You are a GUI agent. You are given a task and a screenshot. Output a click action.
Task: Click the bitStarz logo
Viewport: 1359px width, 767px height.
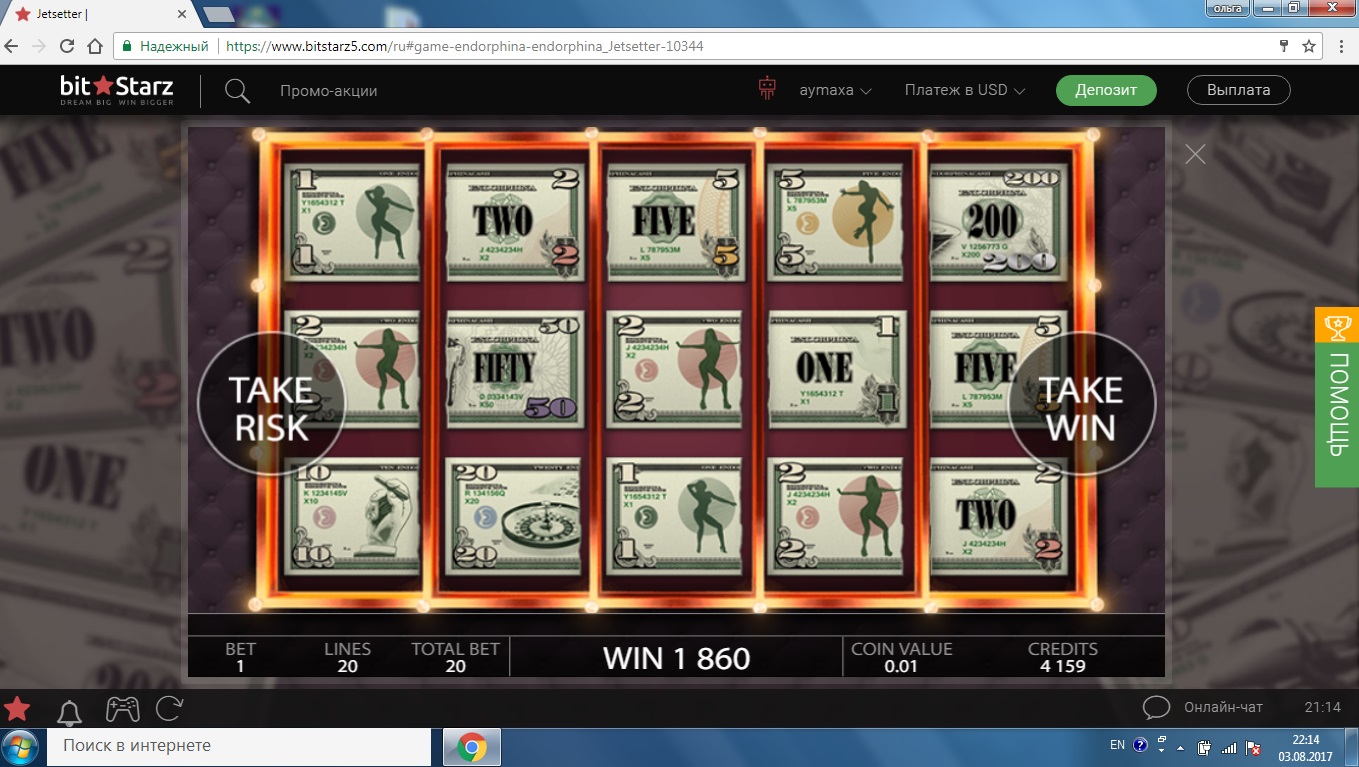point(117,90)
